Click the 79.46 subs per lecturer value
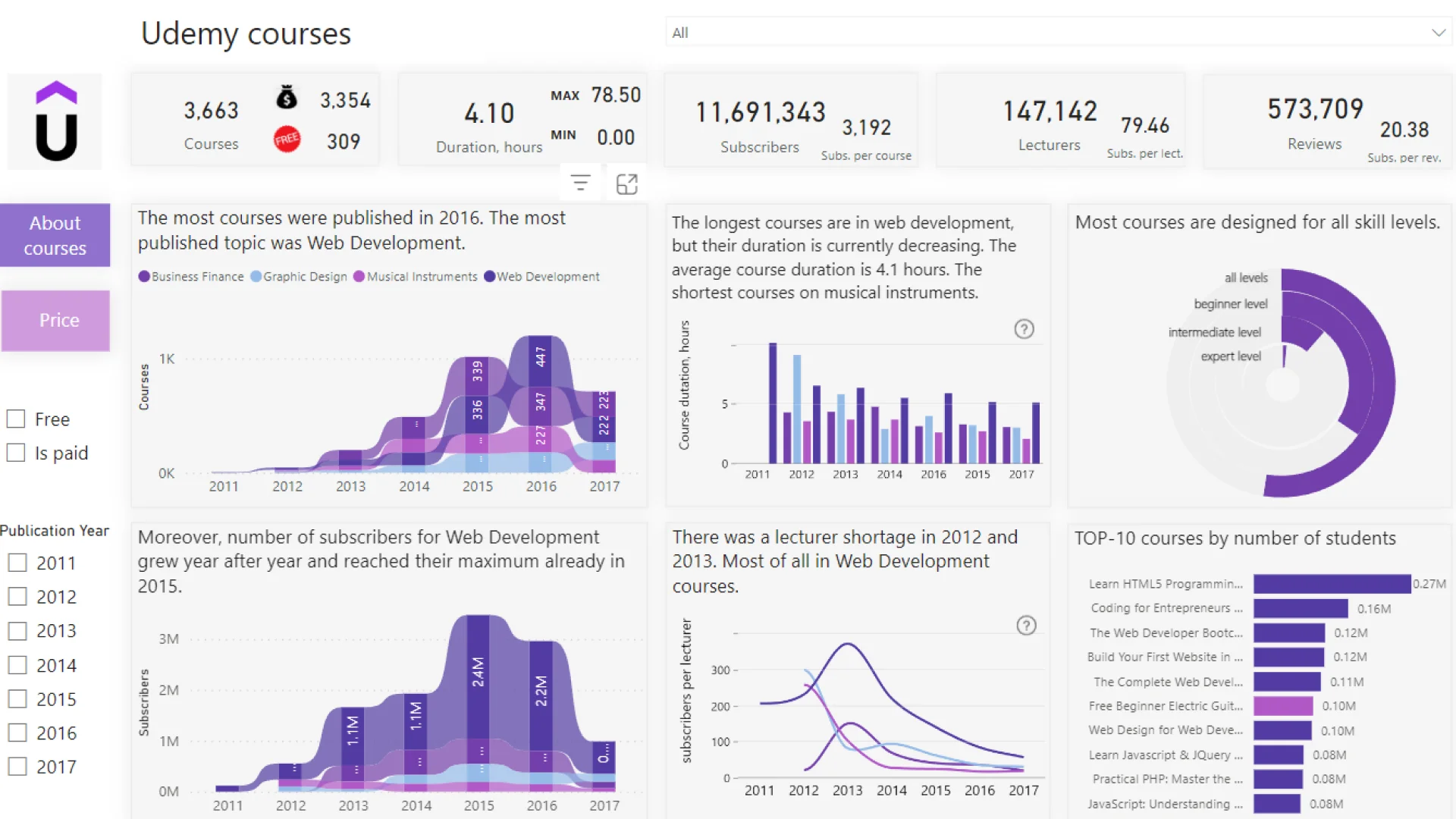The width and height of the screenshot is (1456, 819). [x=1145, y=125]
